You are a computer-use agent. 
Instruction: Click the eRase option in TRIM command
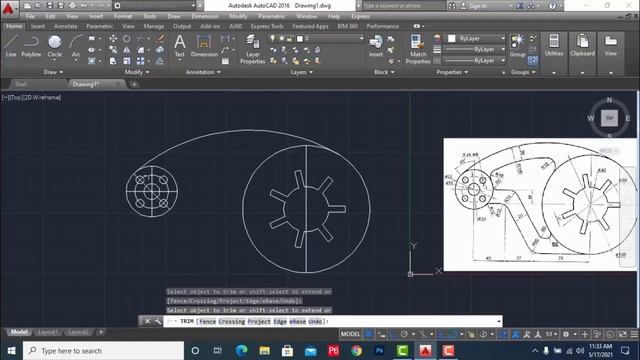pyautogui.click(x=298, y=322)
